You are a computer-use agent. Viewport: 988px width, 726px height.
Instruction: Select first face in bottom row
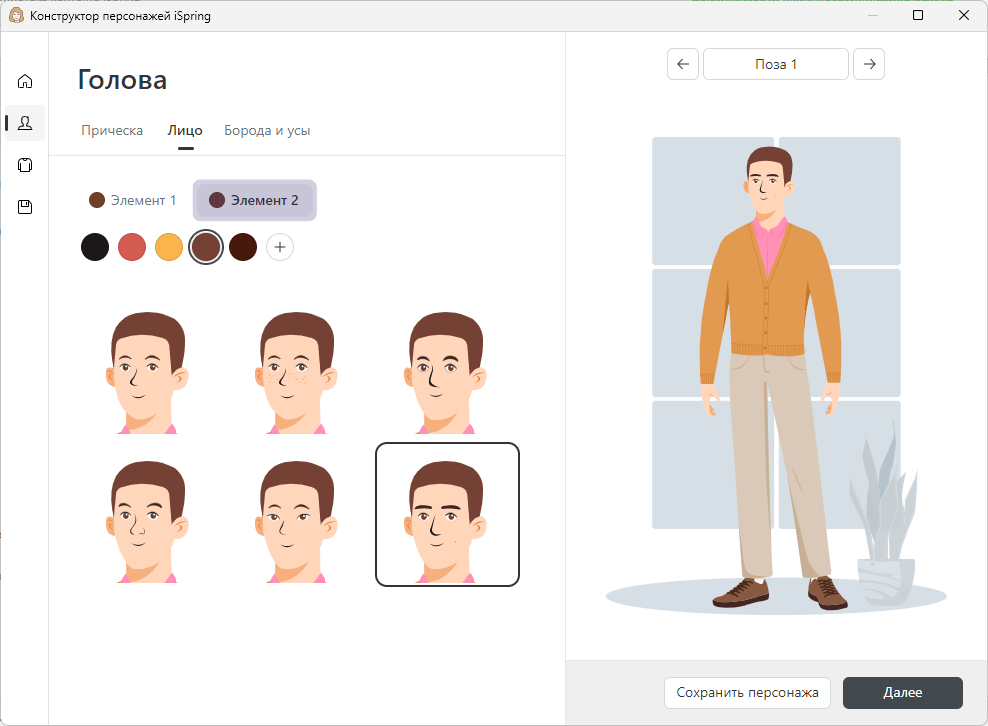[147, 521]
